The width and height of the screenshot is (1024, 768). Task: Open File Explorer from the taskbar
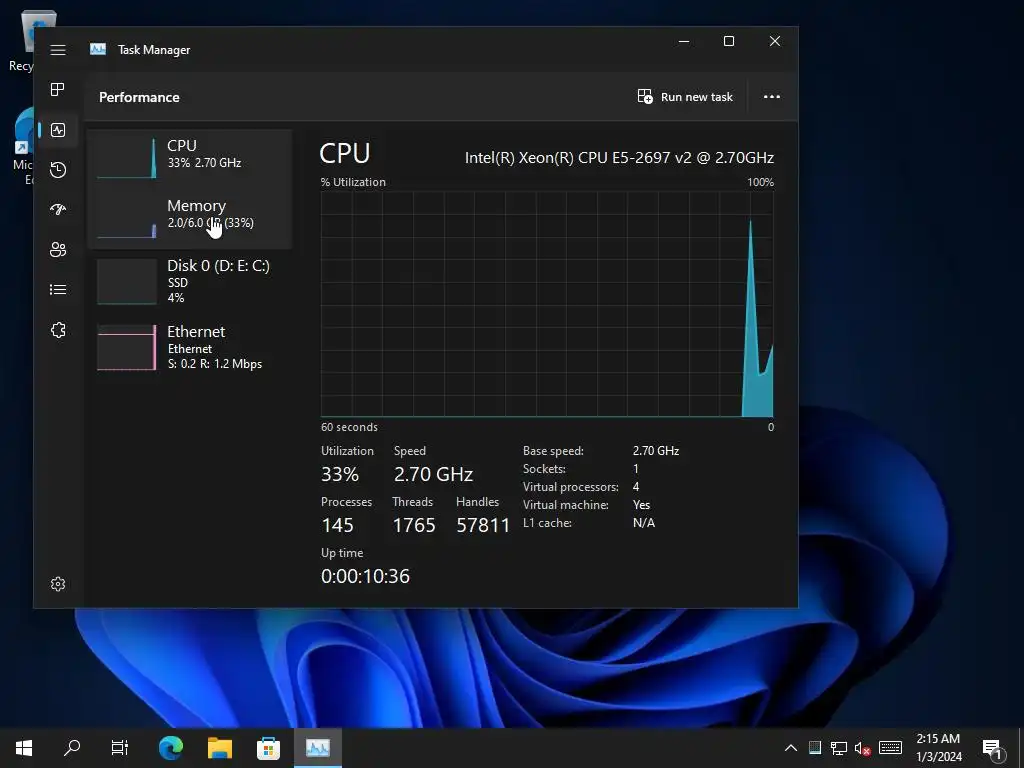pos(220,748)
